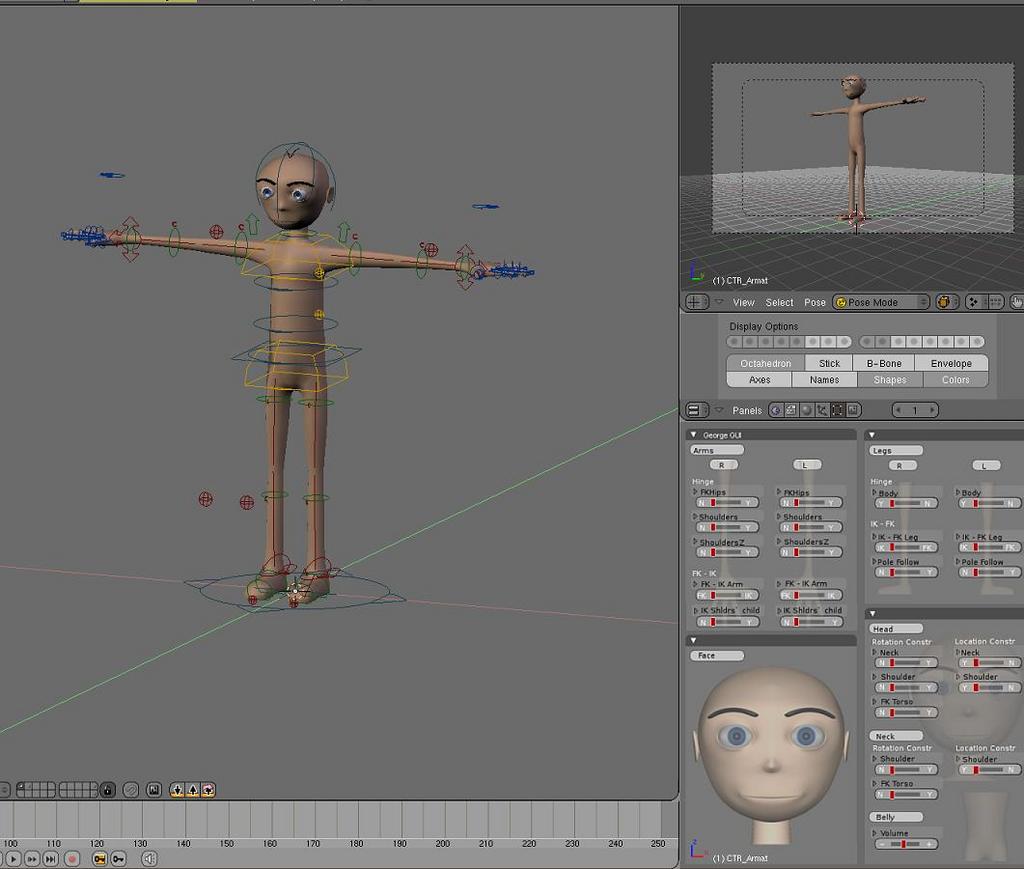Click the insert keyframe yellow key icon
This screenshot has height=869, width=1024.
coord(100,859)
